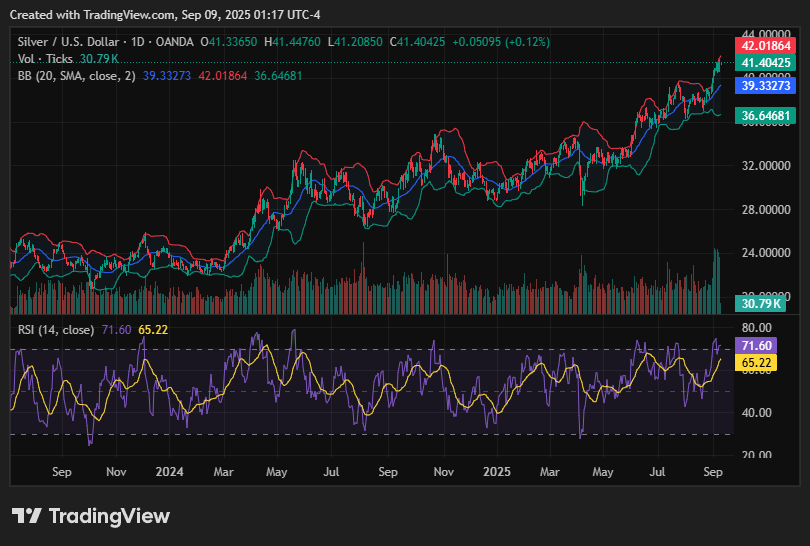This screenshot has height=546, width=810.
Task: Click the BB (20, SMA, close, 2) legend
Action: (x=76, y=76)
